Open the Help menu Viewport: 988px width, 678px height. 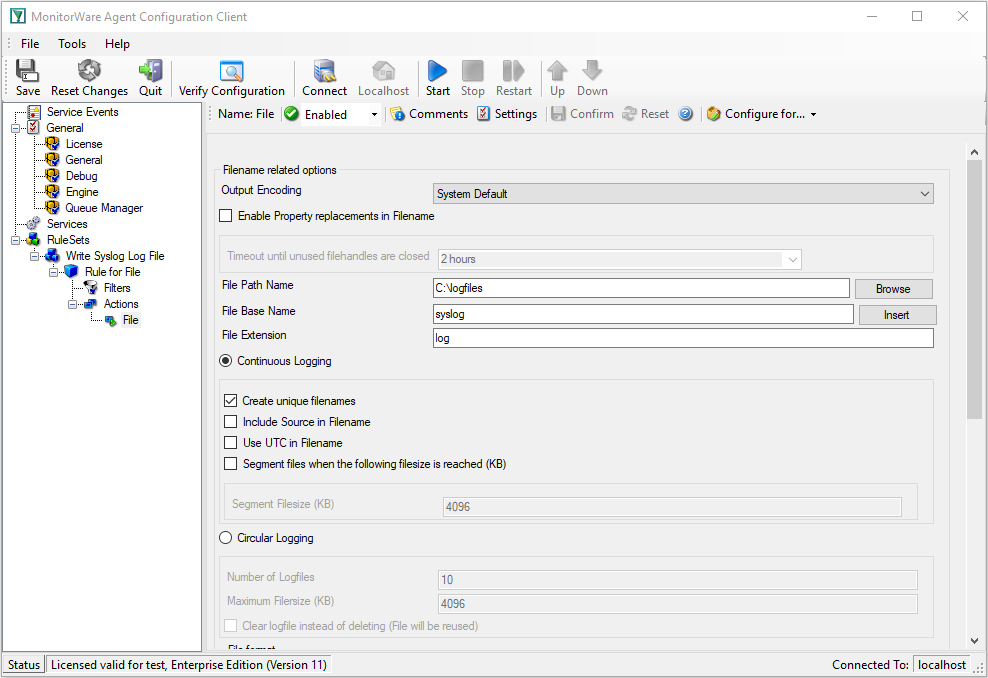pyautogui.click(x=117, y=43)
